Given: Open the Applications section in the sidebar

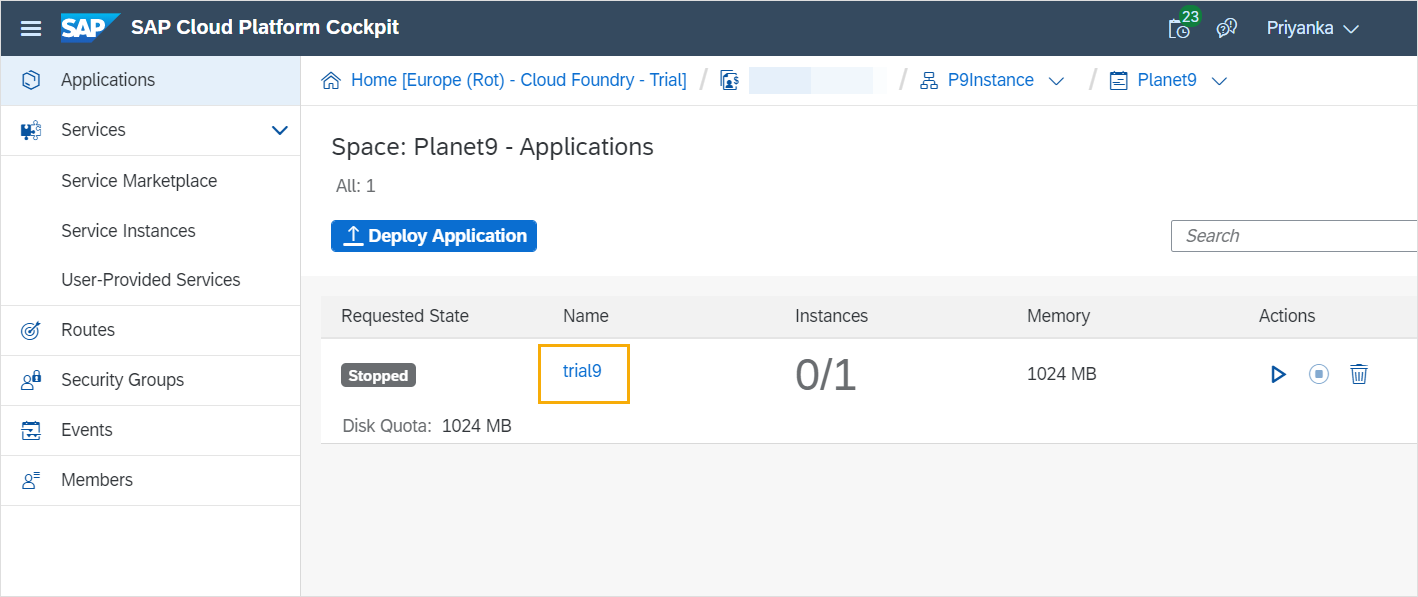Looking at the screenshot, I should click(107, 79).
